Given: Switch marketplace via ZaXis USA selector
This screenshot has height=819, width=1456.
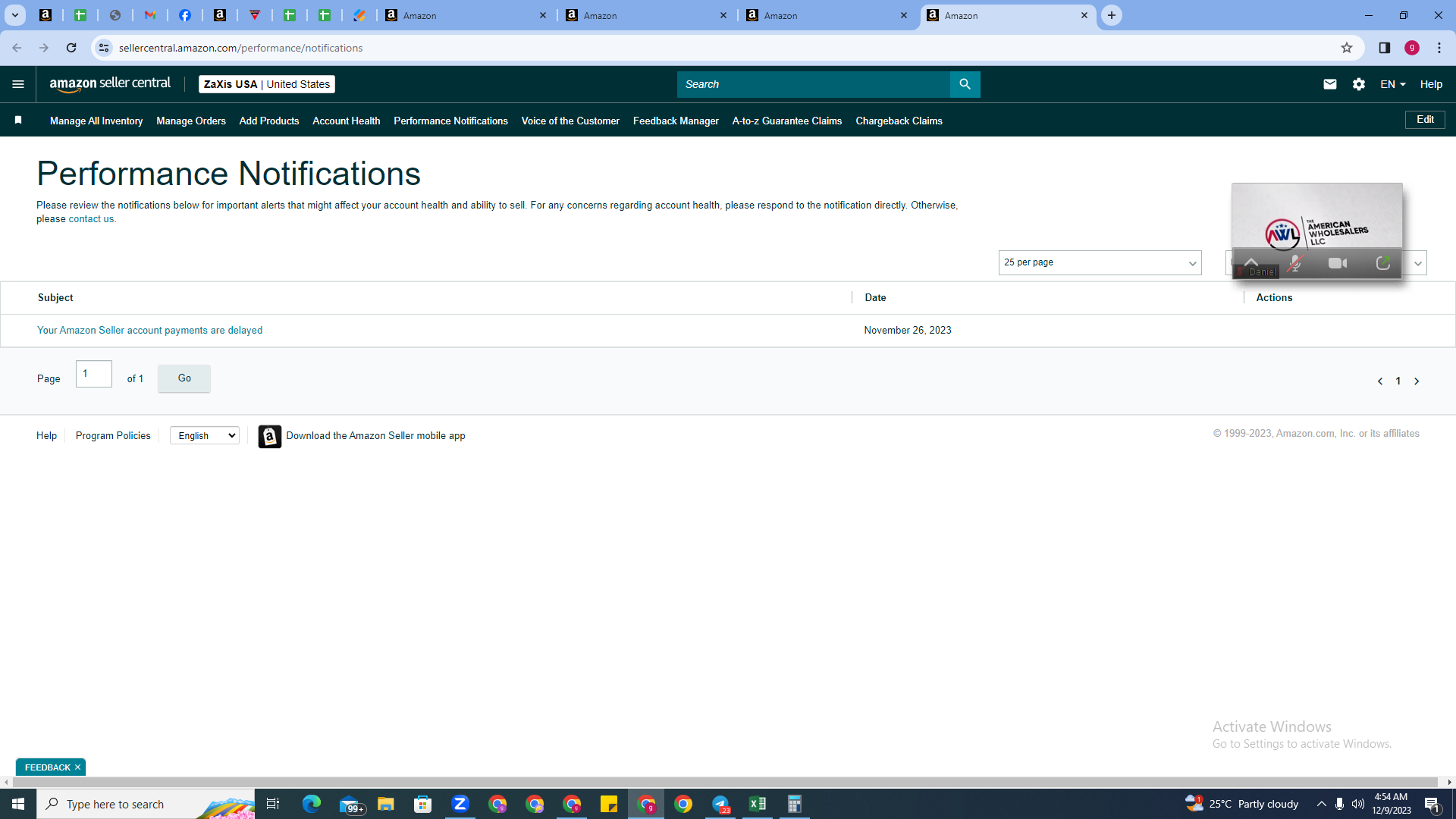Looking at the screenshot, I should pos(267,84).
